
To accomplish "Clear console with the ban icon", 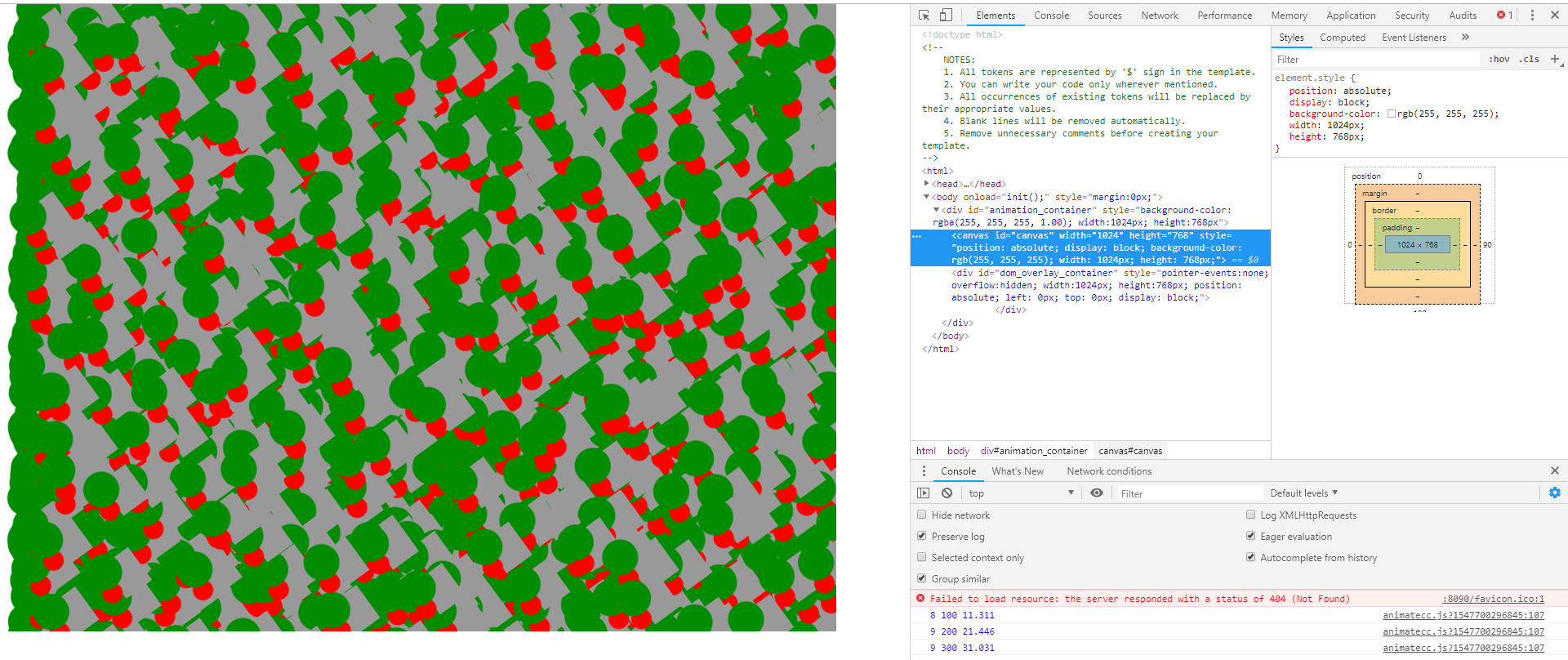I will click(x=947, y=493).
